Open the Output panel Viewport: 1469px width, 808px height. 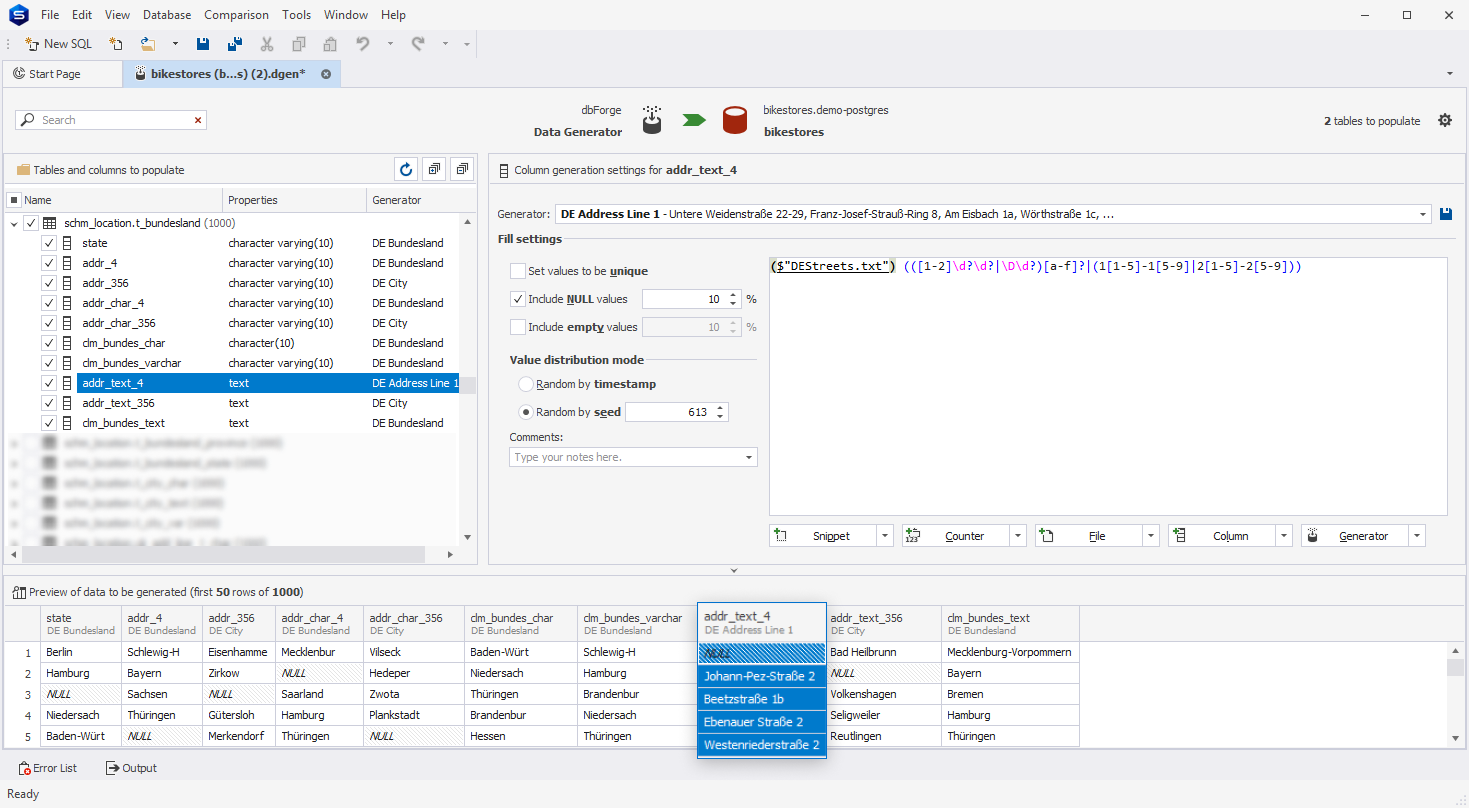[131, 768]
